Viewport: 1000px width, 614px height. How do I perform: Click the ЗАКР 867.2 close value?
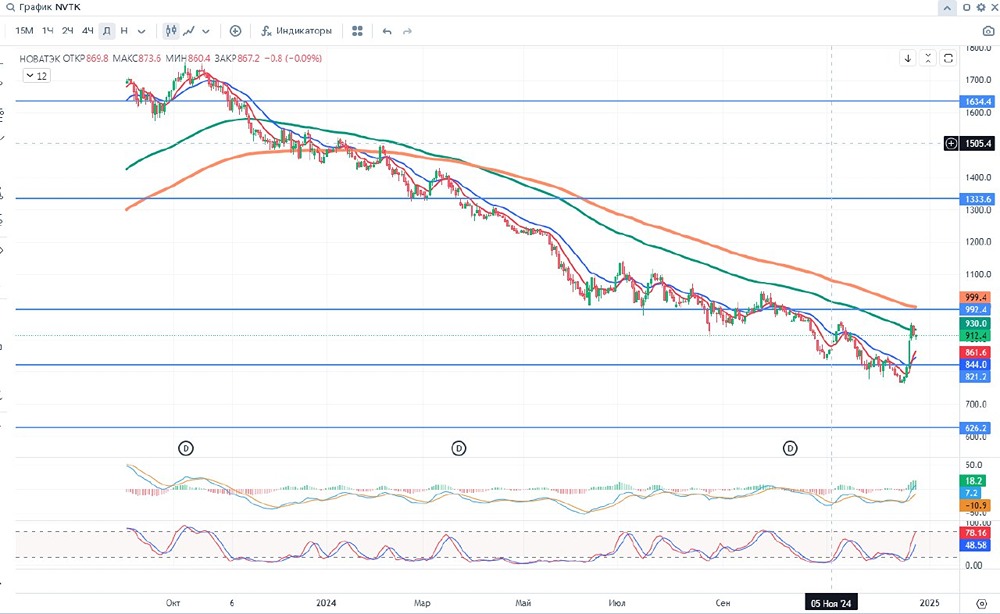point(237,58)
